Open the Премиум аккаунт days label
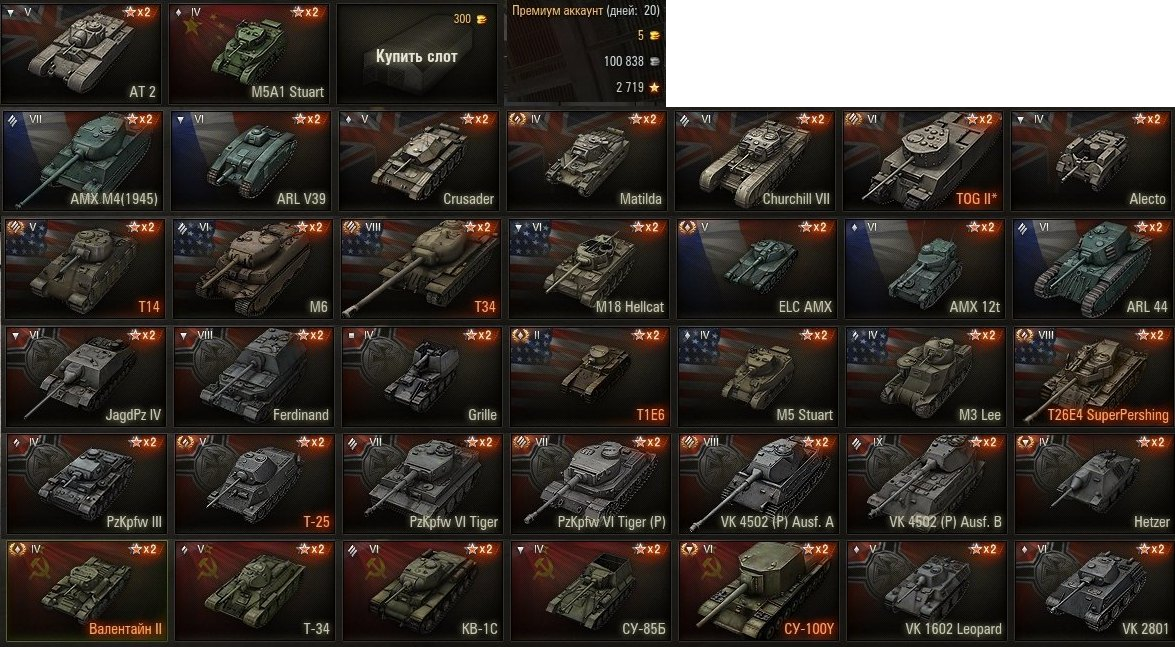Viewport: 1175px width, 647px height. point(586,10)
